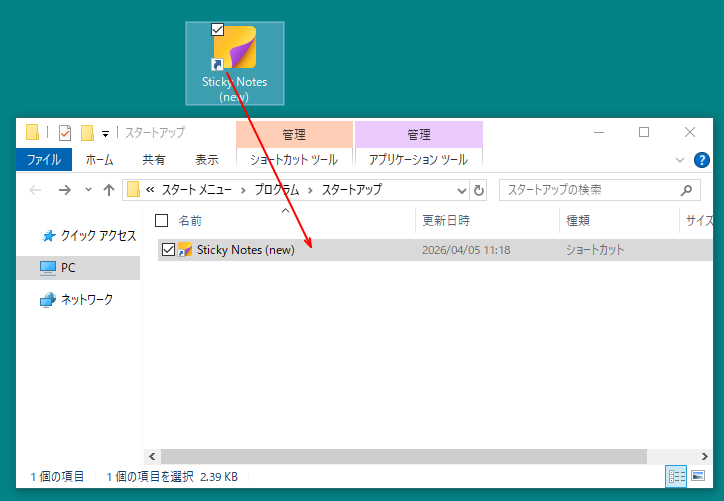The width and height of the screenshot is (724, 501).
Task: Maximize the スタートアップ window
Action: (x=644, y=133)
